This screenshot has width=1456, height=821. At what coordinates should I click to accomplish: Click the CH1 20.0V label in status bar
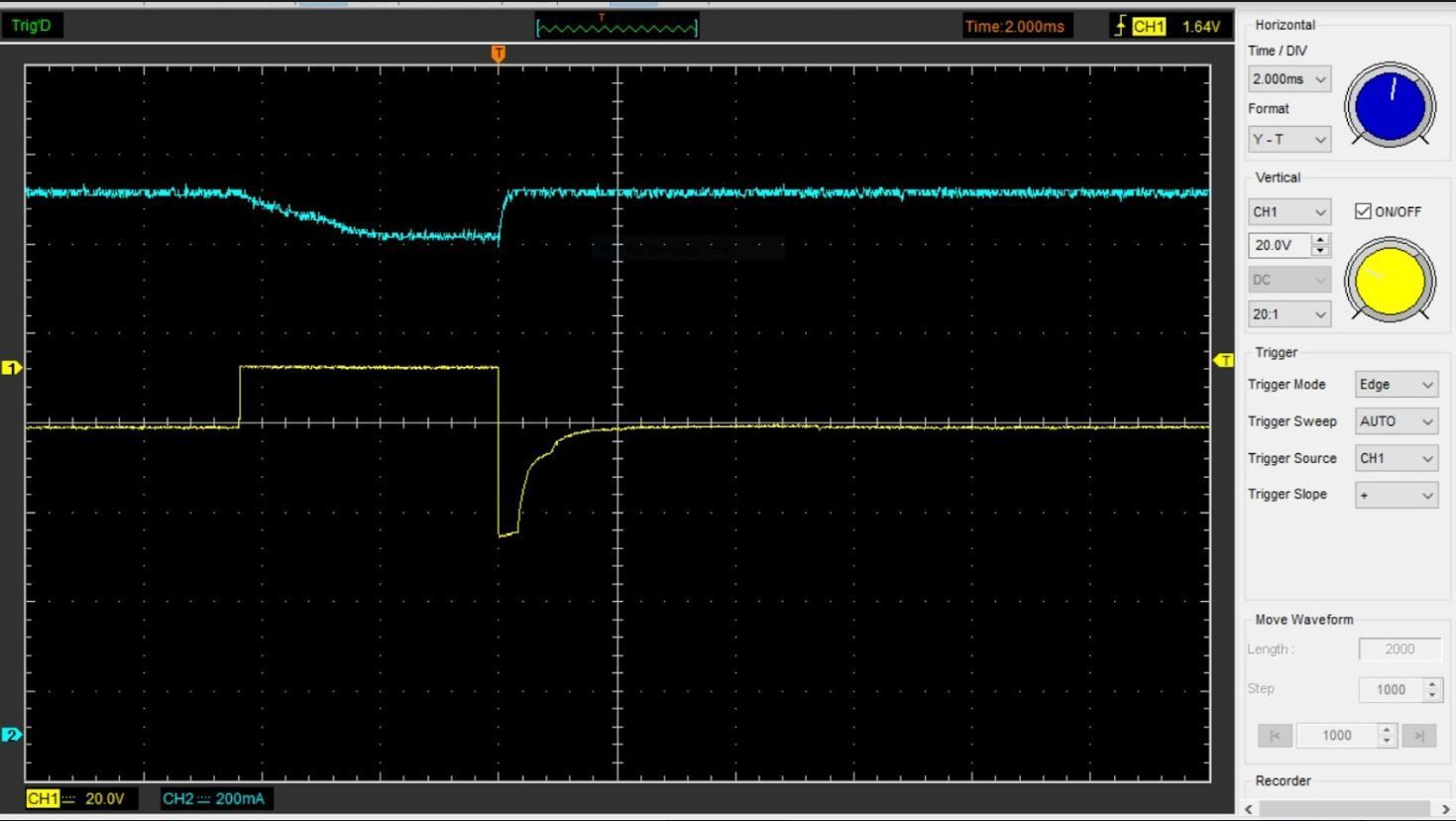tap(77, 799)
